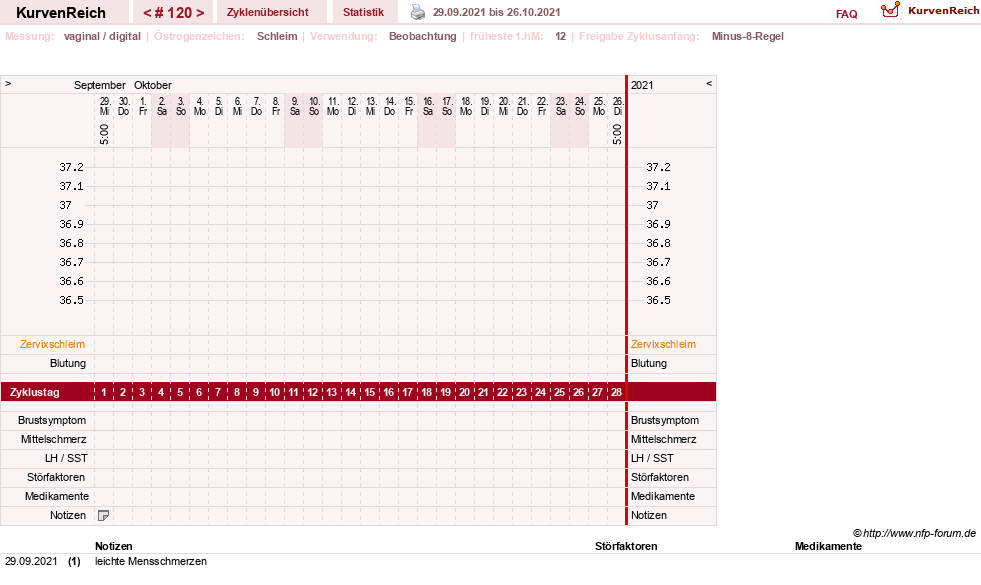Click the Zyklustag header label

click(35, 392)
